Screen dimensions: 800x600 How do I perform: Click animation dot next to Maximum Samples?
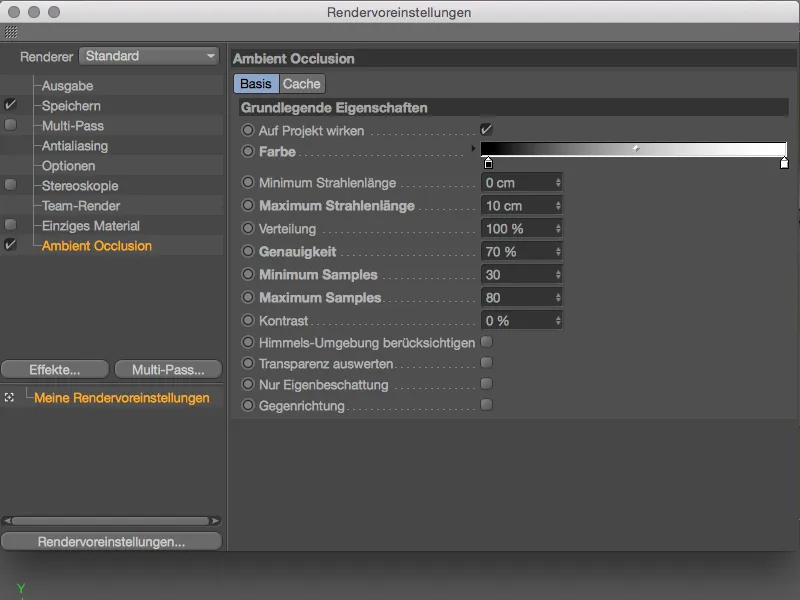pyautogui.click(x=247, y=297)
